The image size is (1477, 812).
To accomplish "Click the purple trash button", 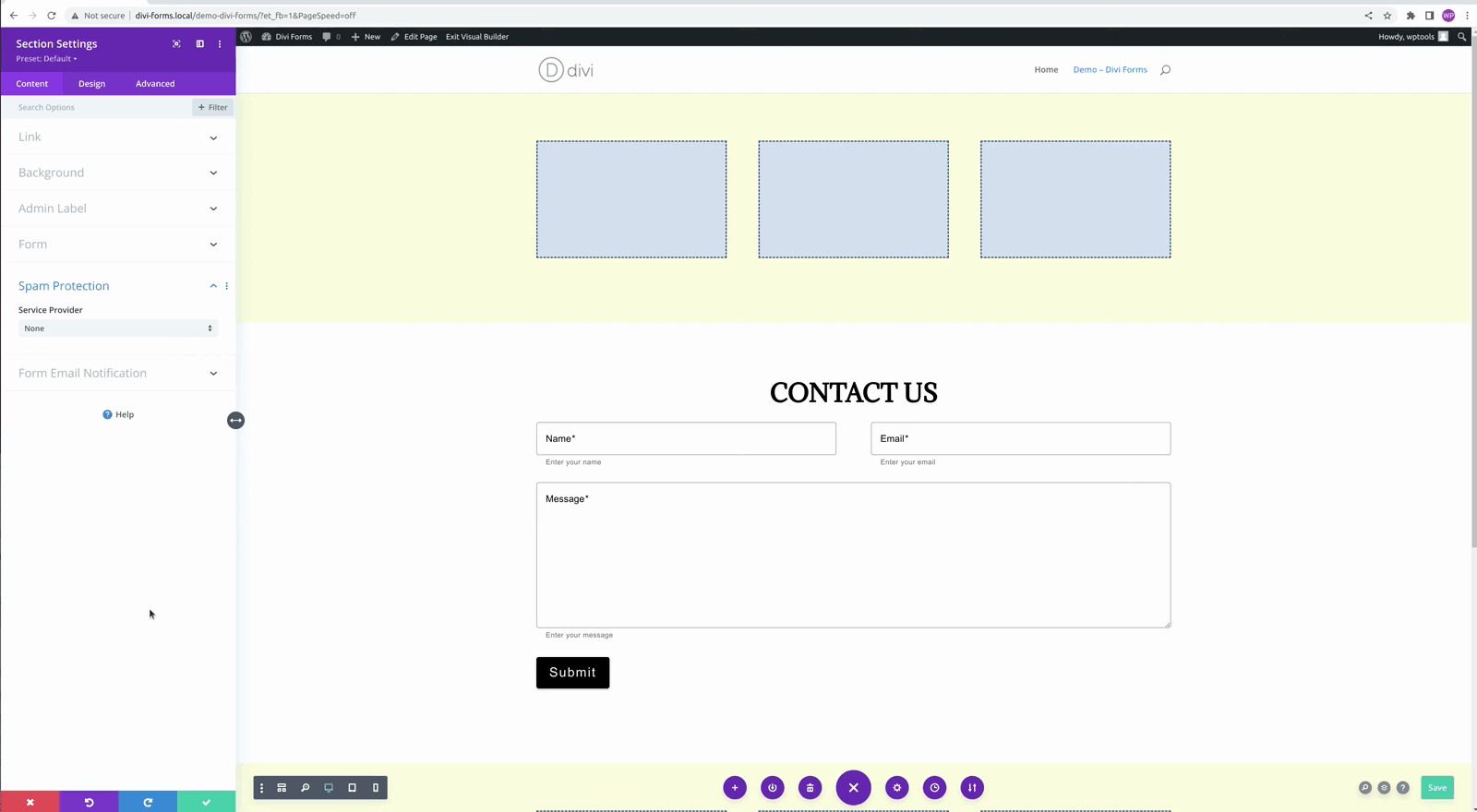I will click(810, 788).
